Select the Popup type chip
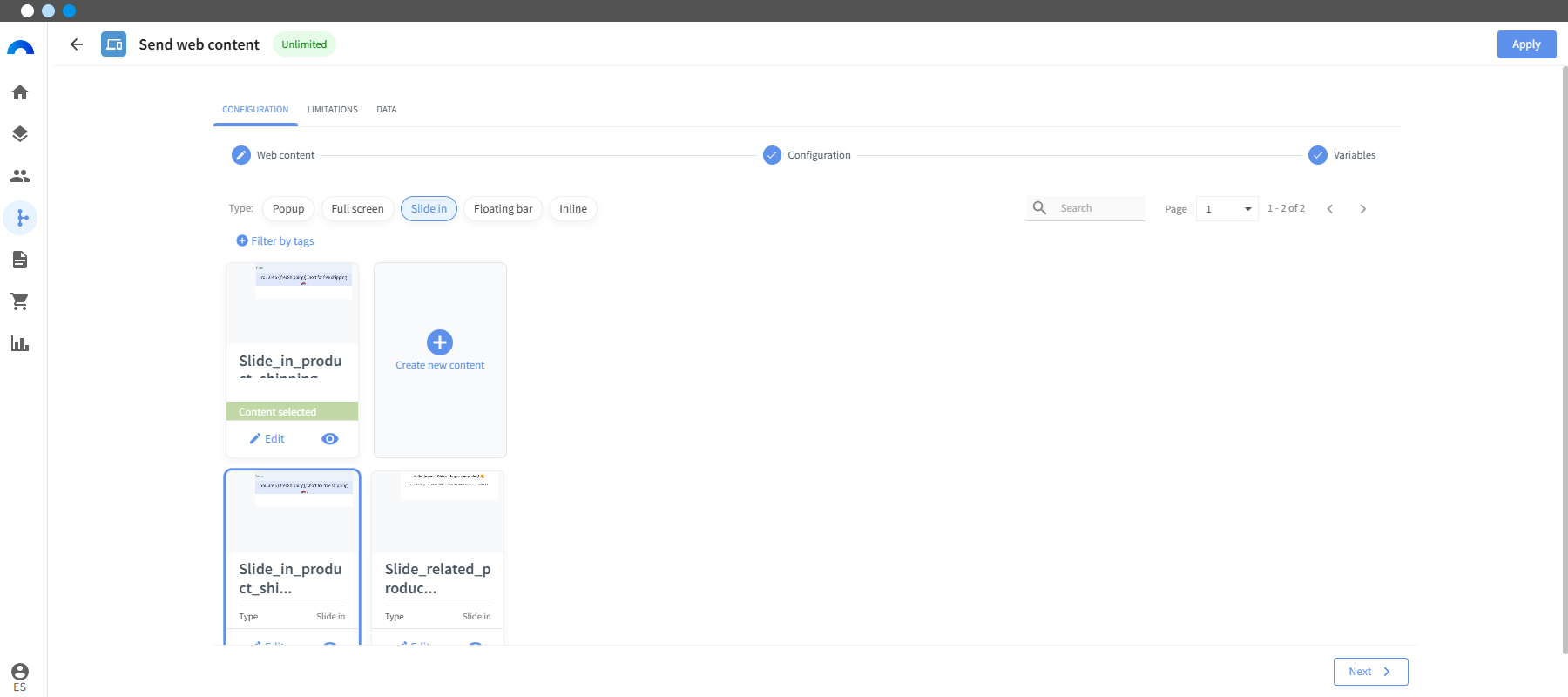This screenshot has height=697, width=1568. click(288, 209)
